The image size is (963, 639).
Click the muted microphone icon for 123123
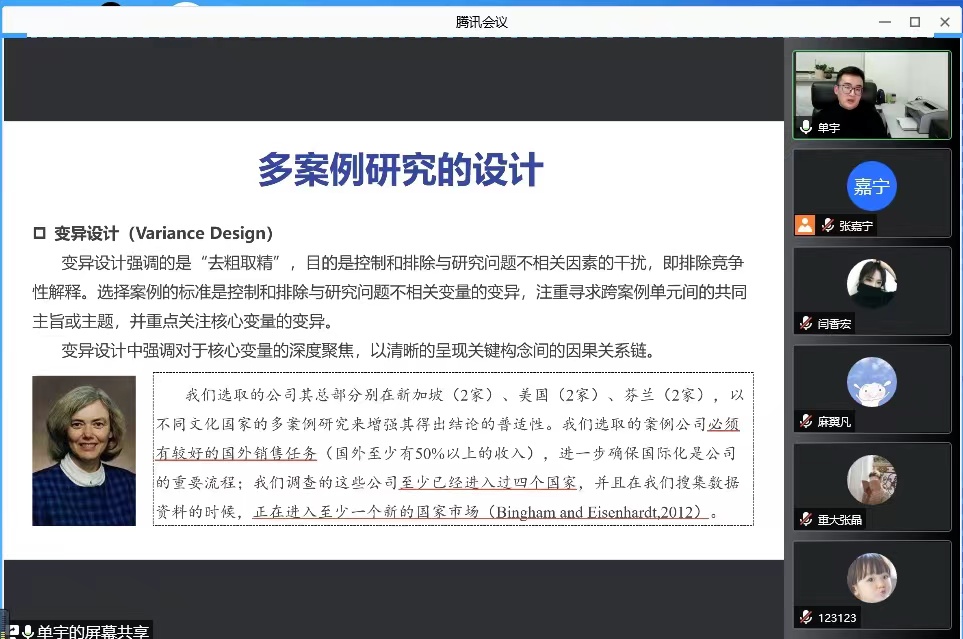(806, 617)
